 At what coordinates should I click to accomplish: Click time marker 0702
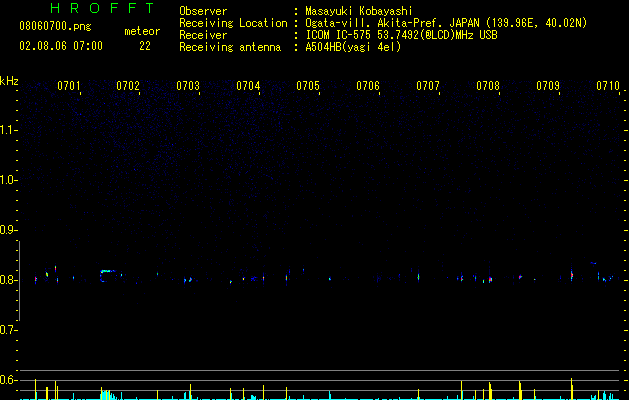coord(128,85)
